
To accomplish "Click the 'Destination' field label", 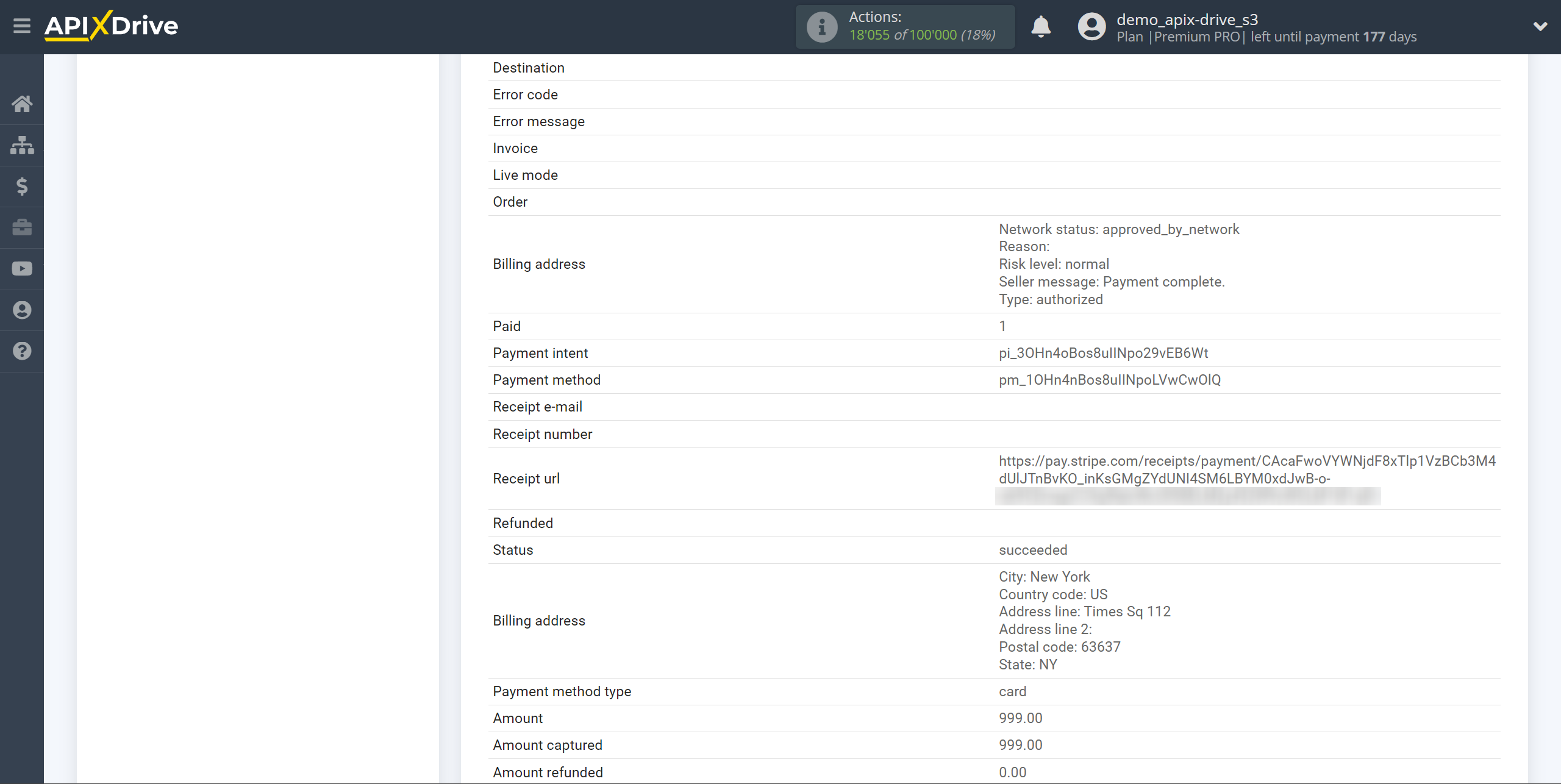I will tap(529, 68).
